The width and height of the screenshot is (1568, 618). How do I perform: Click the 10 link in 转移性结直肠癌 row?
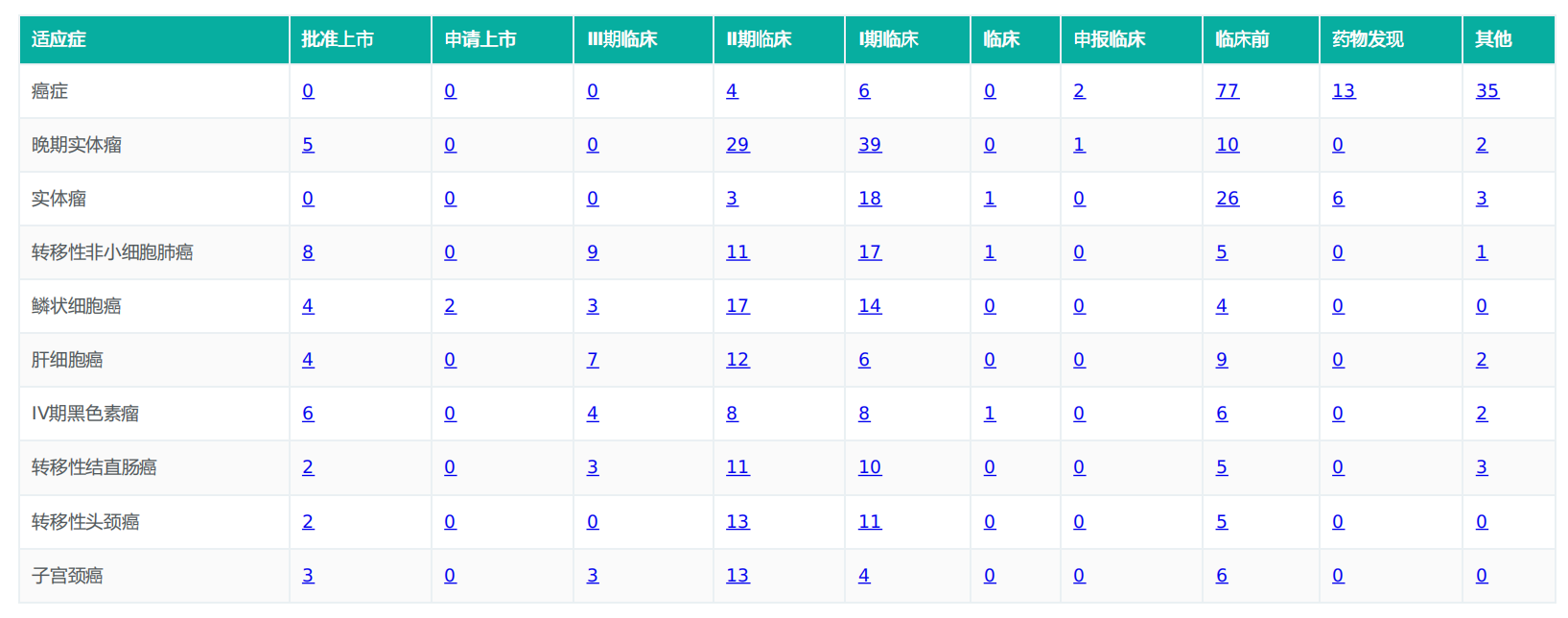point(869,467)
